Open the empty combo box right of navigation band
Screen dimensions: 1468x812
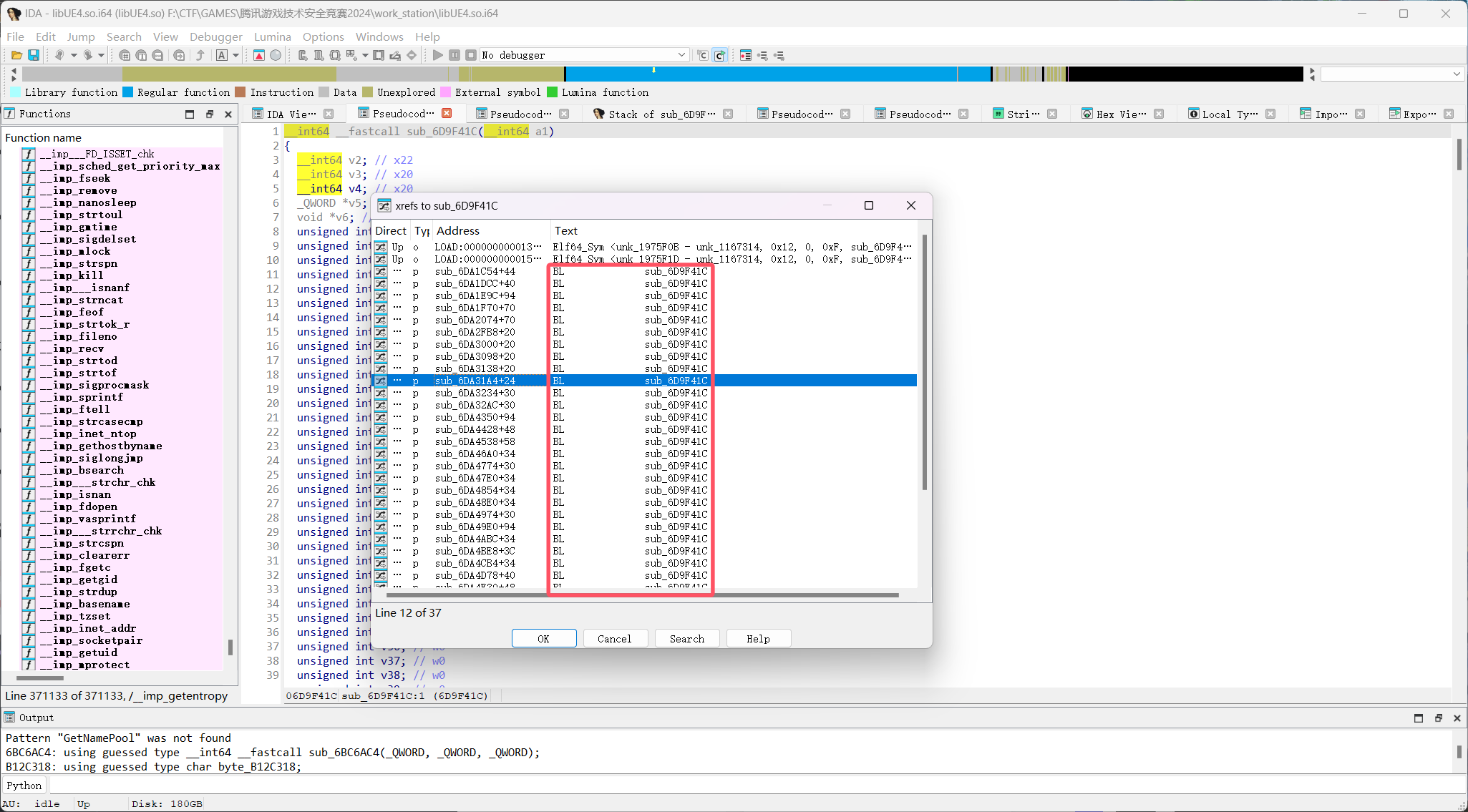coord(1391,74)
